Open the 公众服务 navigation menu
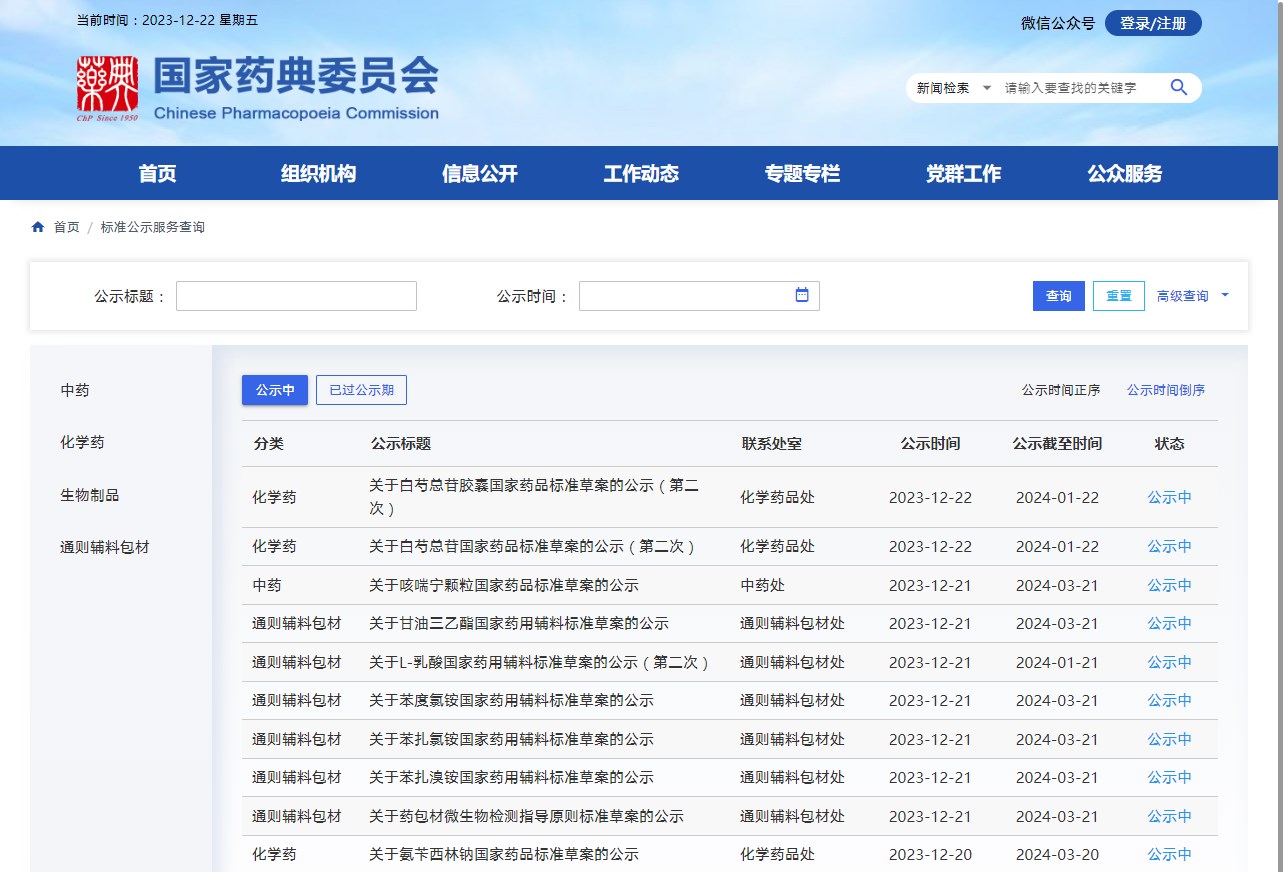 1125,173
